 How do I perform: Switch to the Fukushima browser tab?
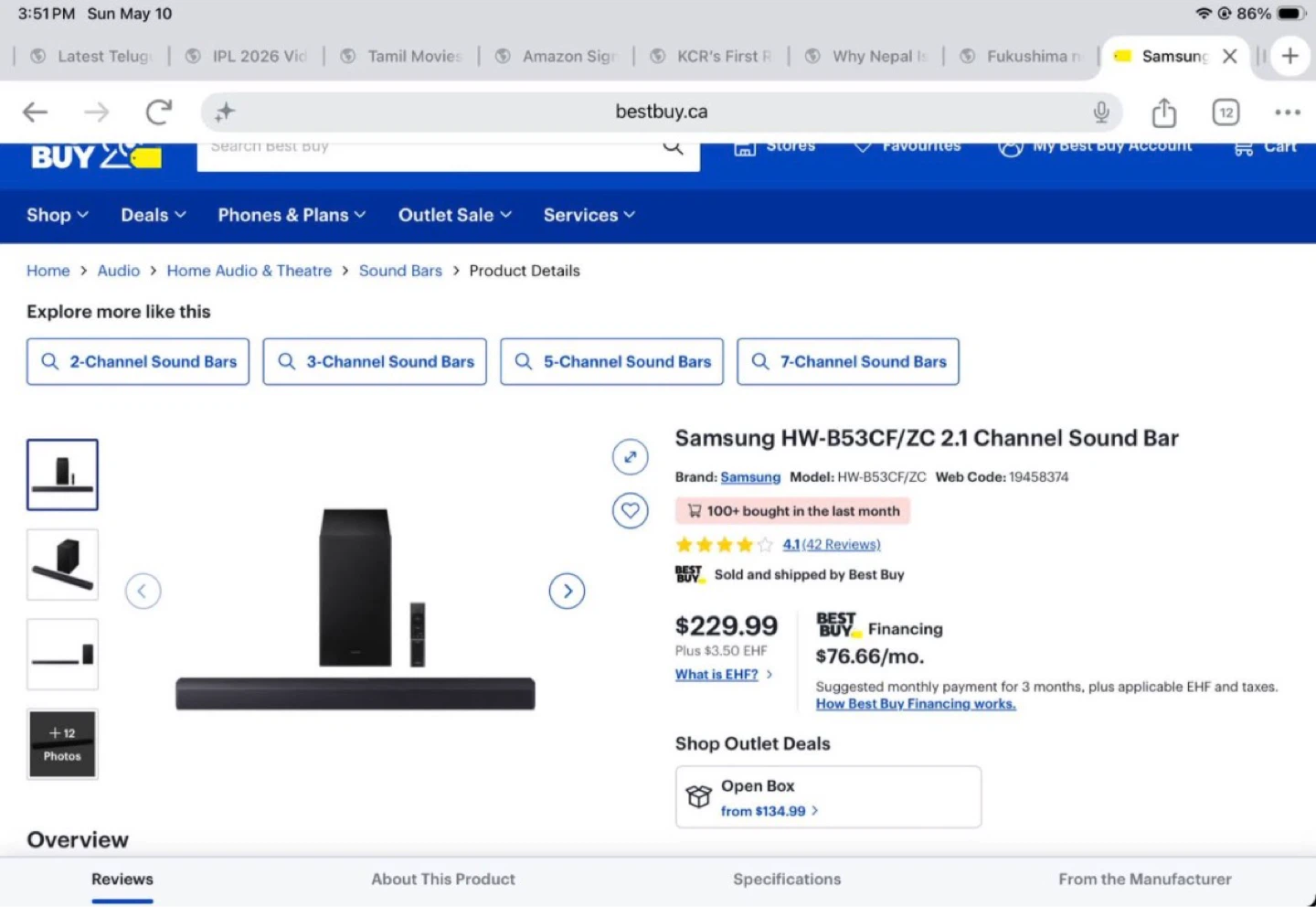tap(1022, 56)
